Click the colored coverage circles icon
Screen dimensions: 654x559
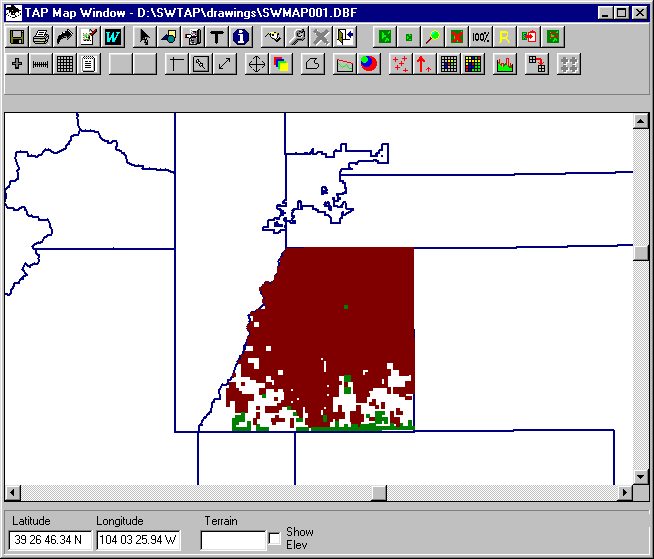(369, 64)
